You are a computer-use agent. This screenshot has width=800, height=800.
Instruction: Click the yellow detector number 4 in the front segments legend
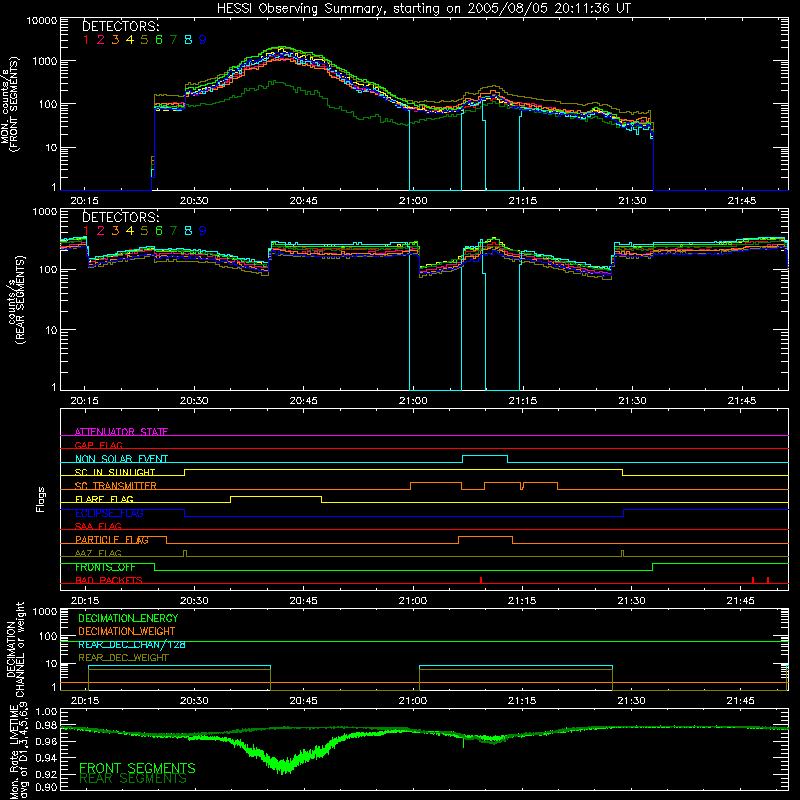click(130, 40)
